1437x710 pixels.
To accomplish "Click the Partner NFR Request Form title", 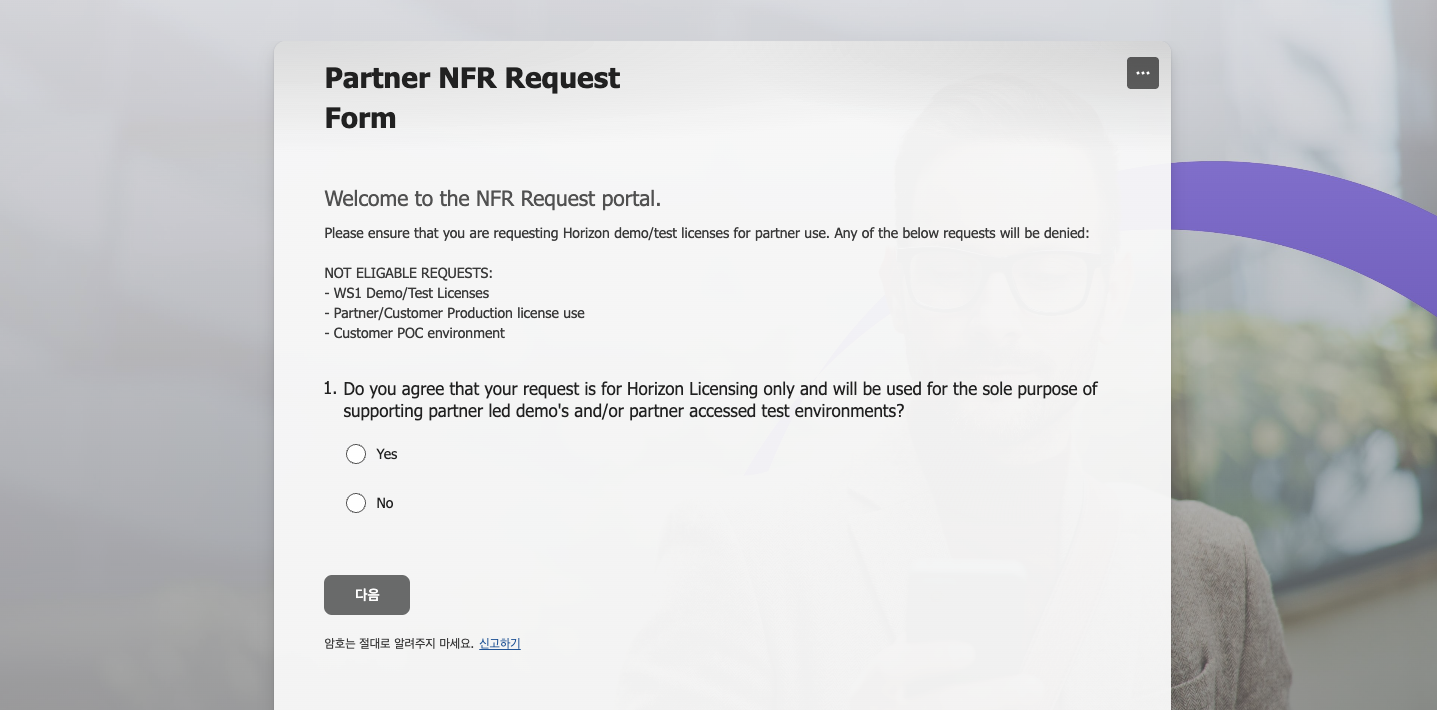I will coord(472,98).
